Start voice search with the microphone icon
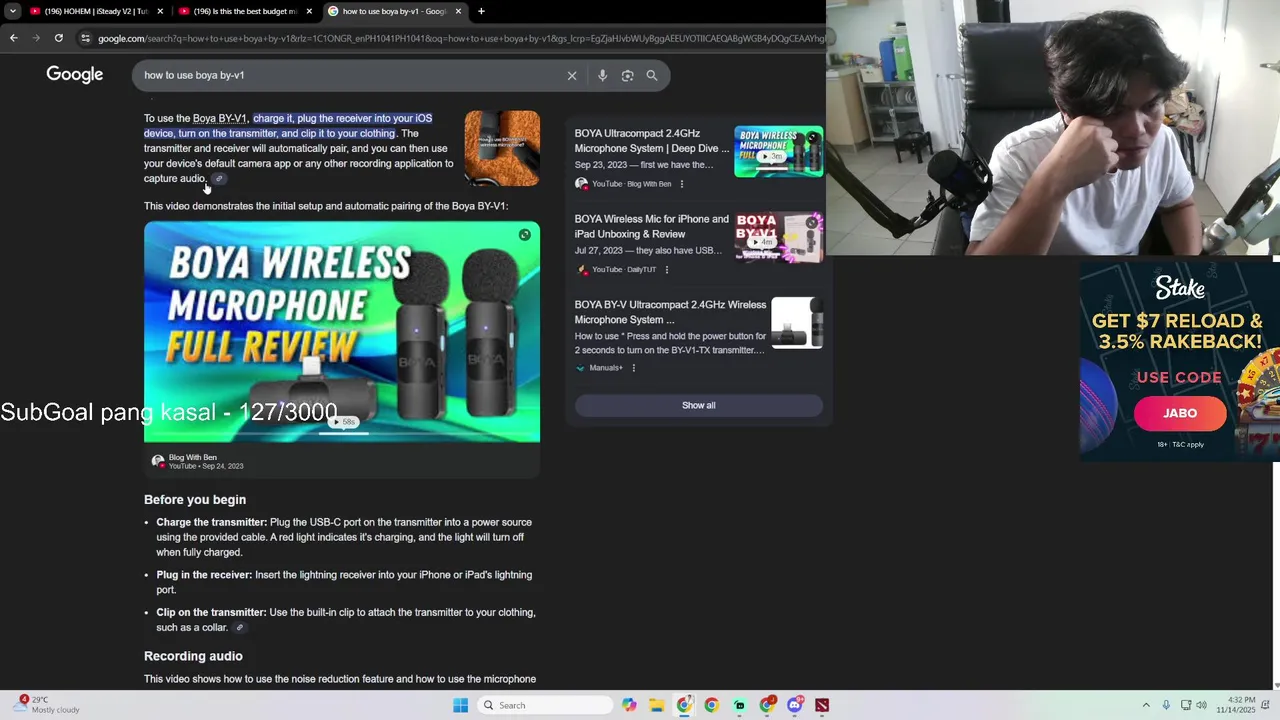Viewport: 1280px width, 720px height. pos(602,75)
